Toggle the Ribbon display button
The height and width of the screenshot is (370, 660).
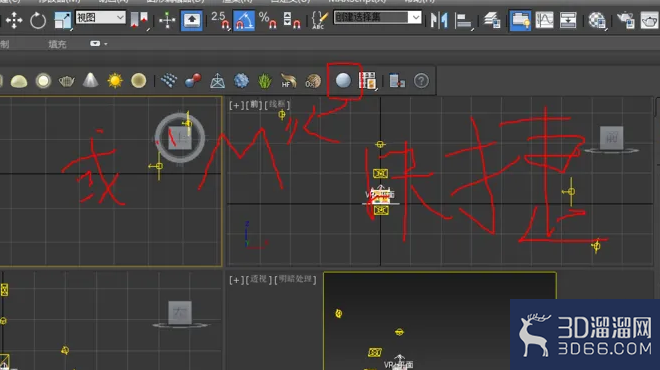point(520,20)
